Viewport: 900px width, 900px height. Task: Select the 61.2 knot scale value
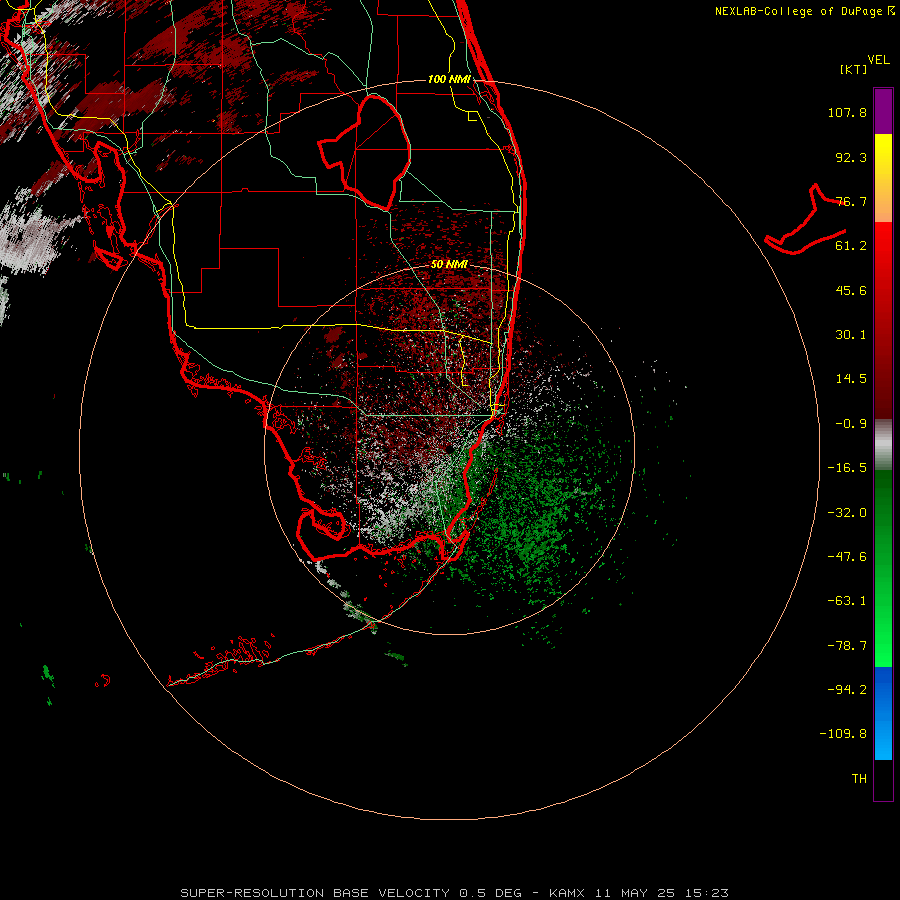tap(851, 246)
